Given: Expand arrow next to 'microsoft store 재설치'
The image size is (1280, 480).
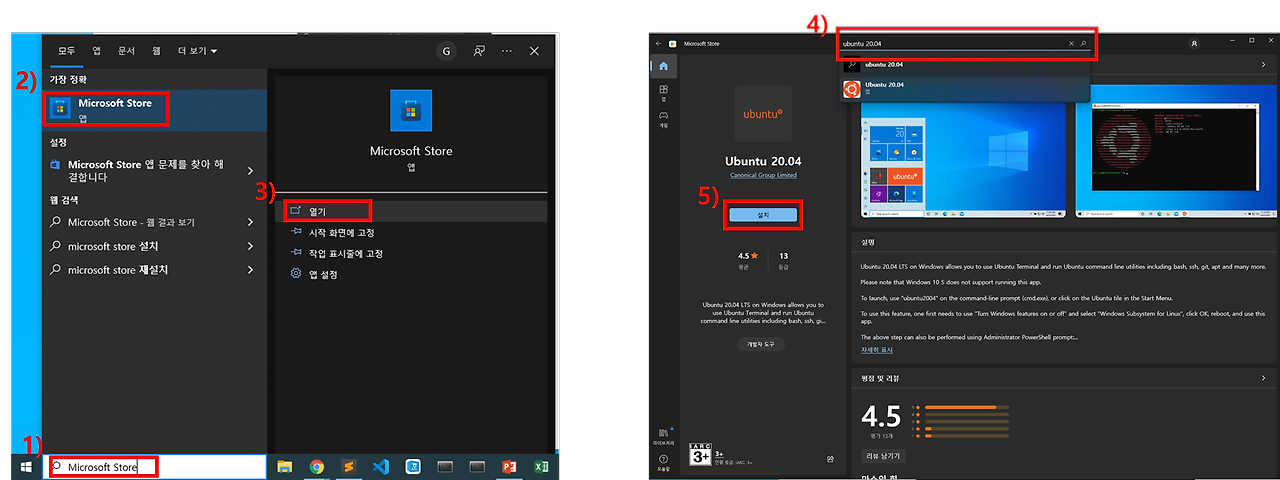Looking at the screenshot, I should (250, 270).
